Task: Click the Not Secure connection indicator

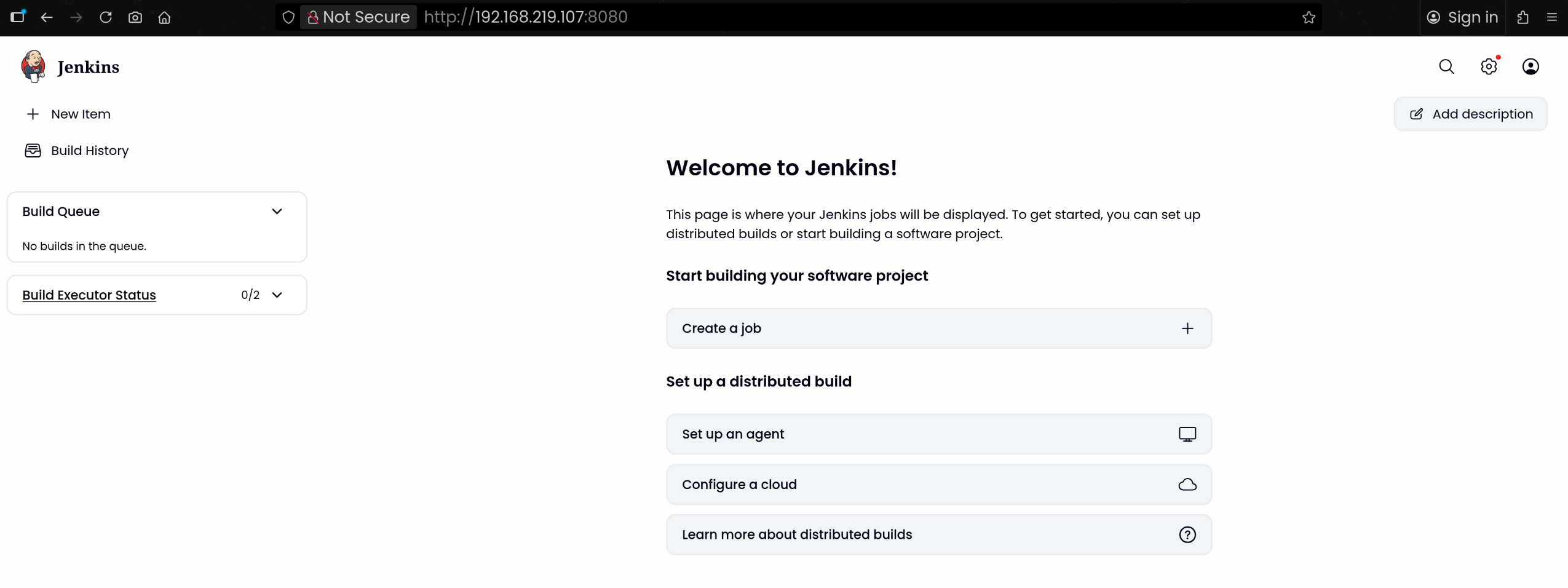Action: (x=358, y=17)
